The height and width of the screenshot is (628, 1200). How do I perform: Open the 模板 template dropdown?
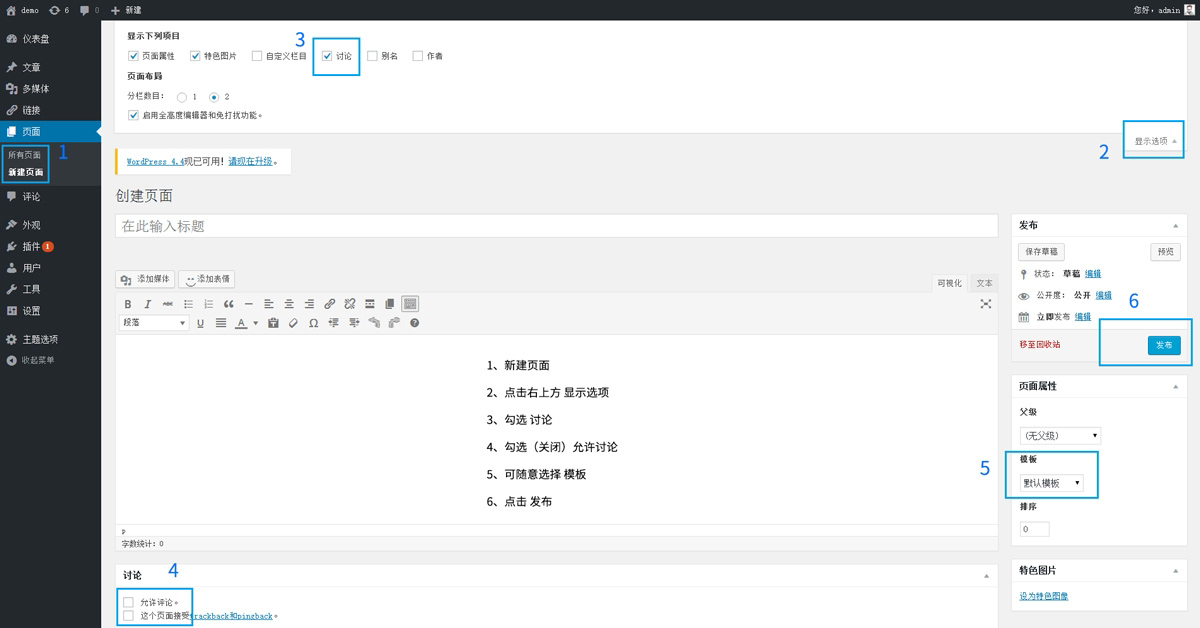1051,483
